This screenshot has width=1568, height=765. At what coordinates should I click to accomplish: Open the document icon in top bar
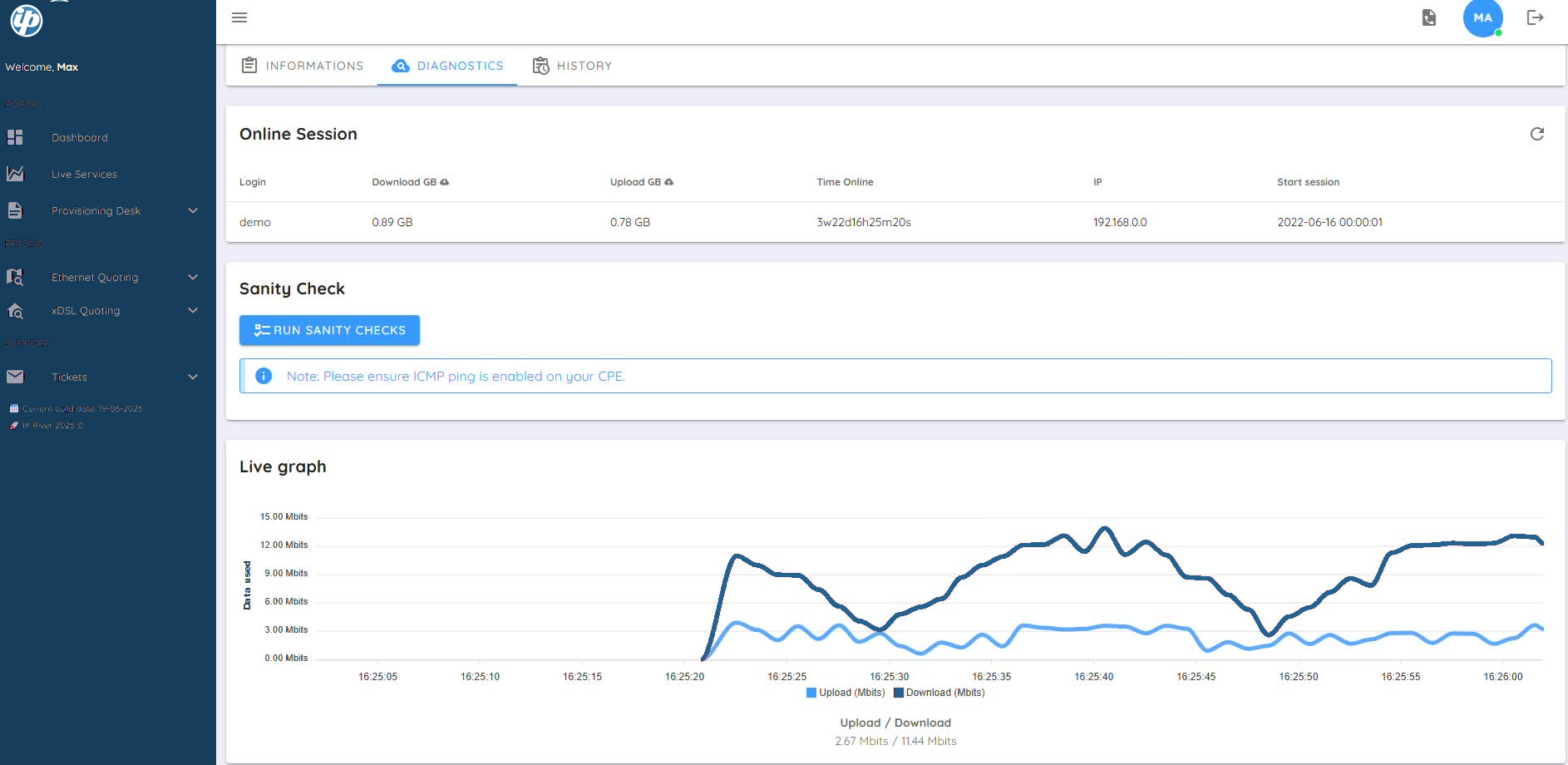click(1429, 17)
